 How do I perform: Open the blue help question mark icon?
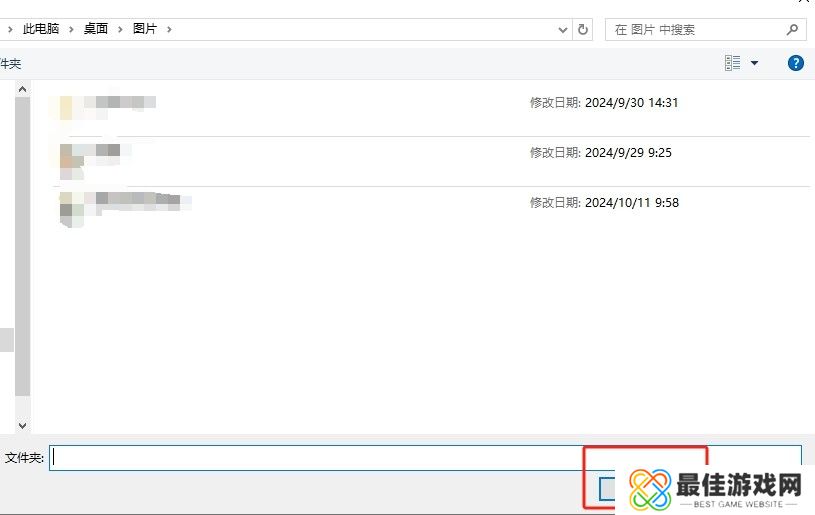point(796,63)
